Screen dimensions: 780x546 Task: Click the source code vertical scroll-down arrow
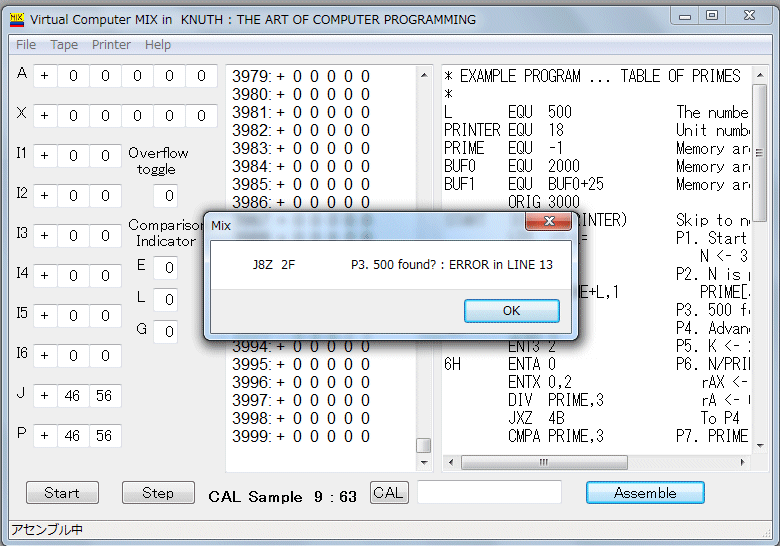(x=760, y=446)
